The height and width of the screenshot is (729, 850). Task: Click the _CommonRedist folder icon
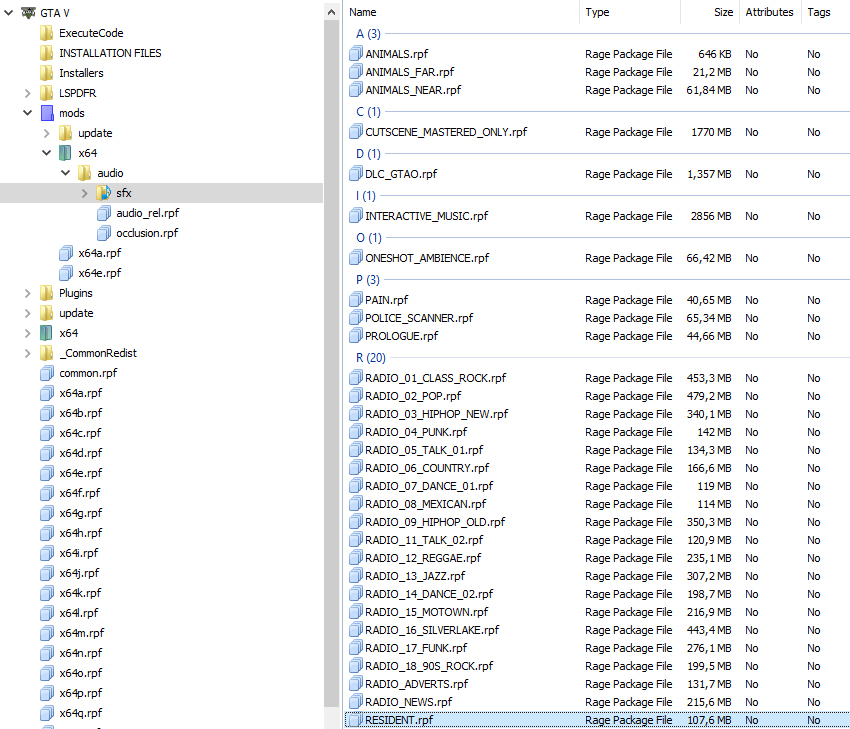coord(47,353)
